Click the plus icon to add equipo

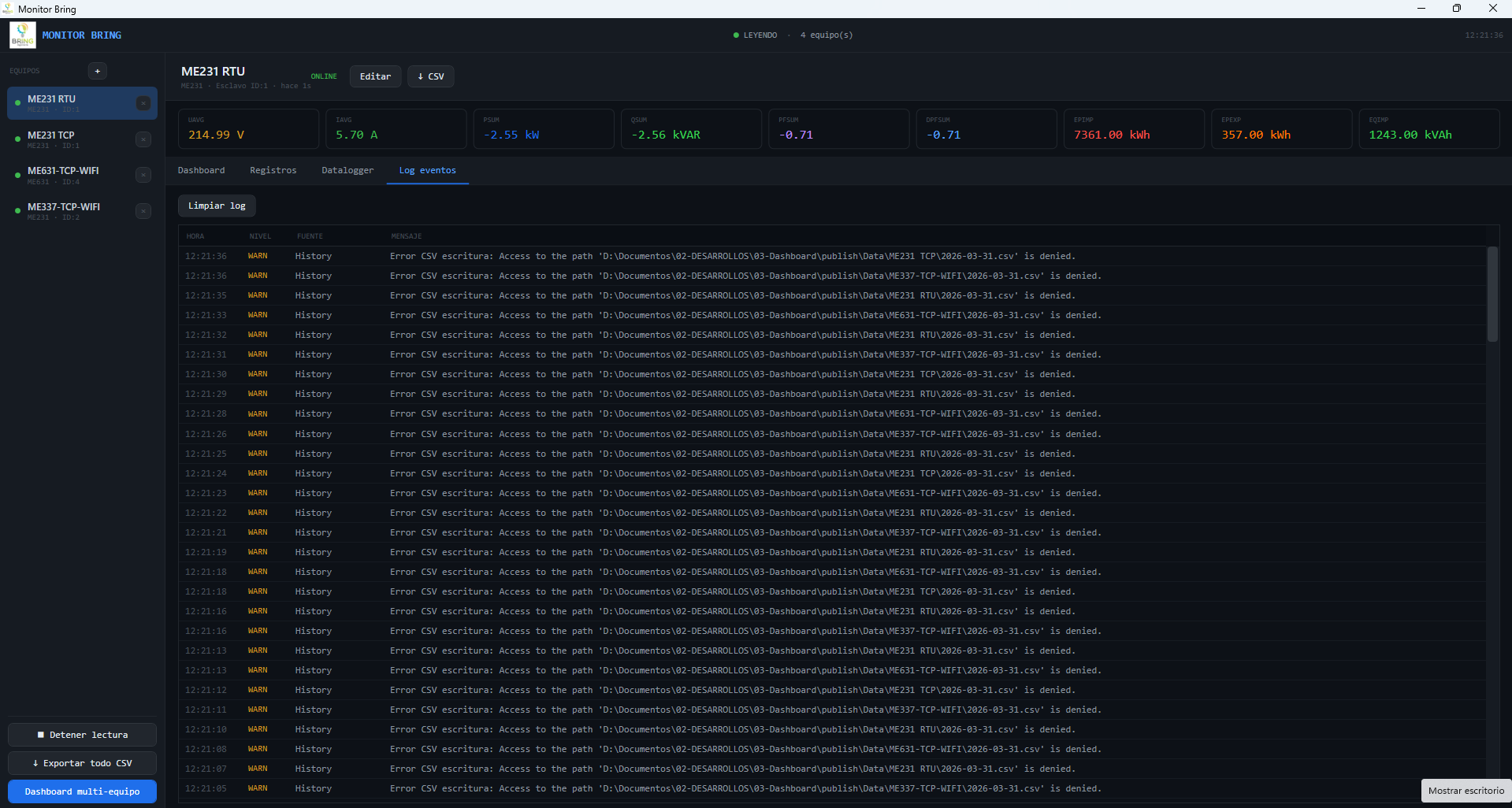pos(98,71)
